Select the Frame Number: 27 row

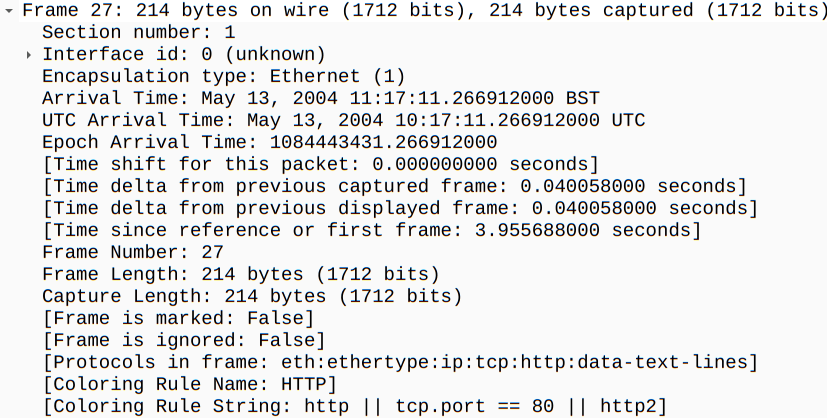click(132, 252)
